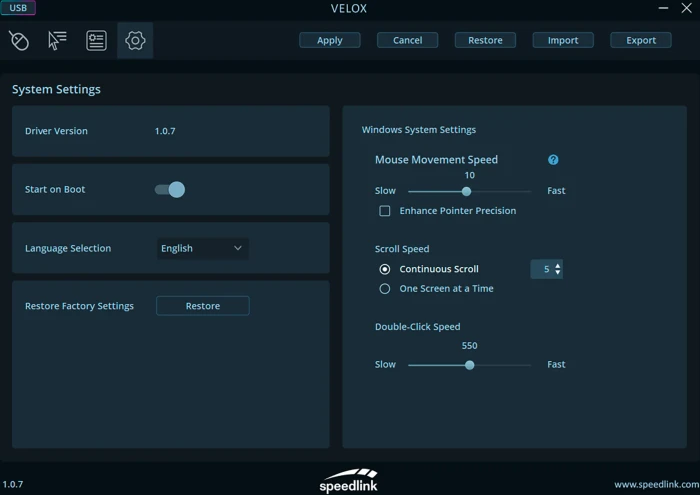Click the version 1.0.7 in status bar
Screen dimensions: 700x495
(12, 484)
